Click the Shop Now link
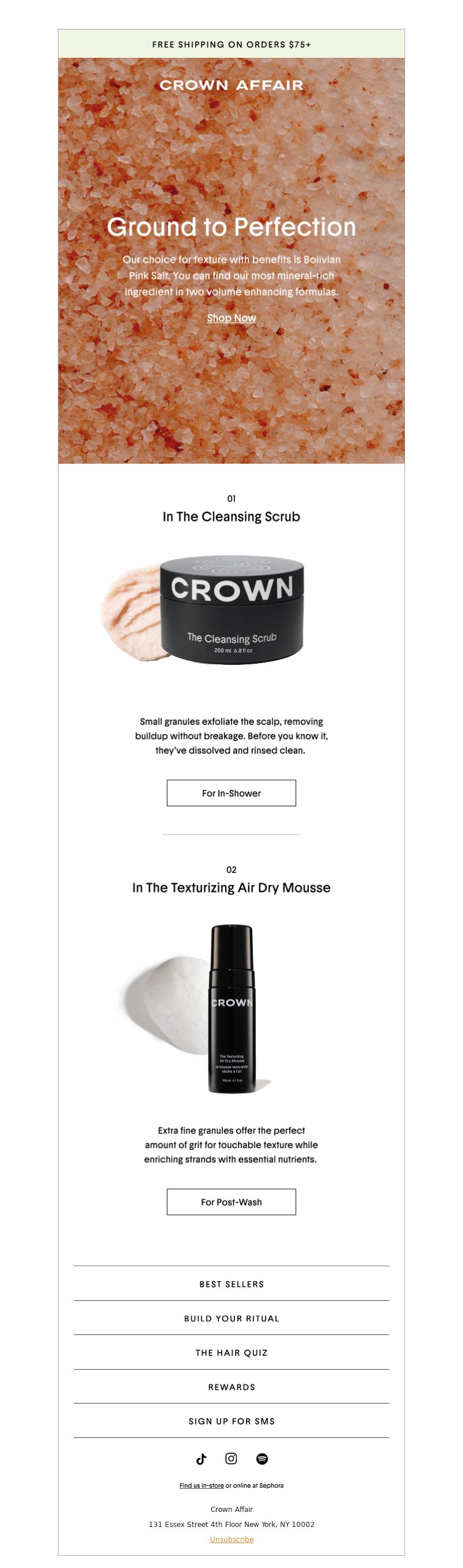The height and width of the screenshot is (1568, 463). pyautogui.click(x=231, y=318)
